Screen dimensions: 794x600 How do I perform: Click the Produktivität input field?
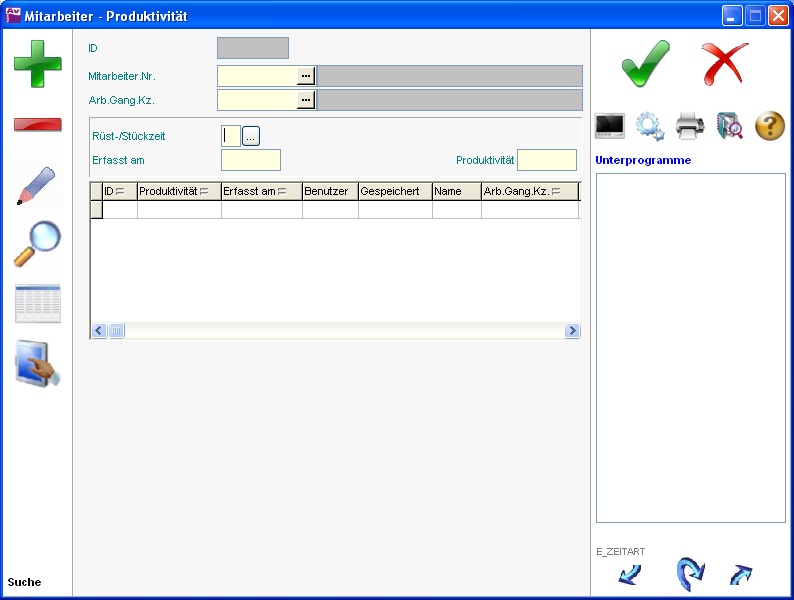pos(546,160)
